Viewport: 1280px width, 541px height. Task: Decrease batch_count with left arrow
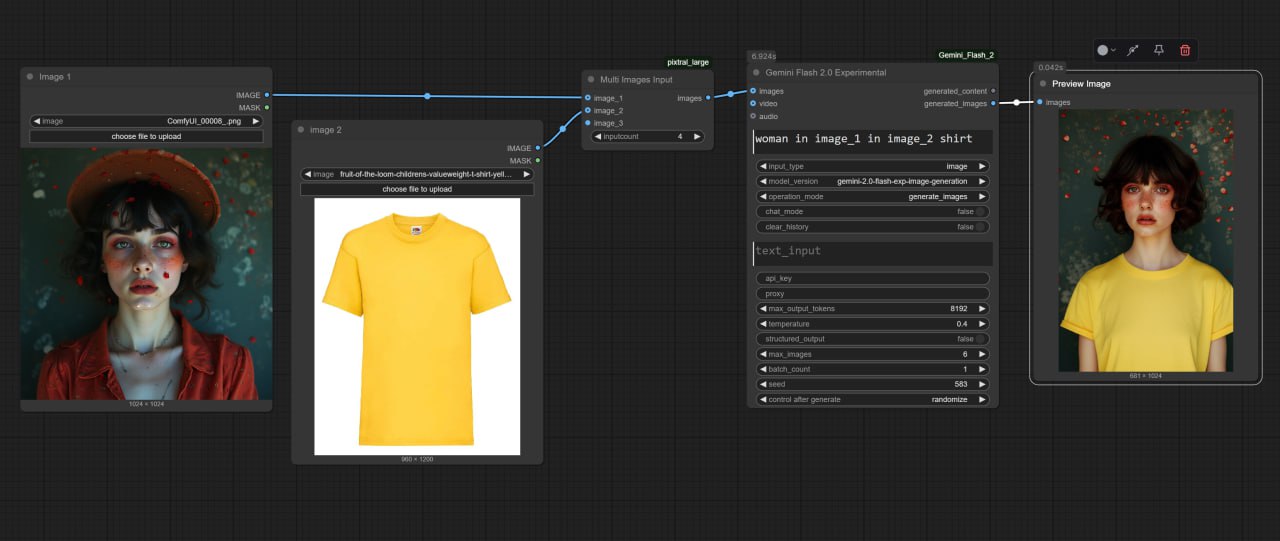[x=763, y=369]
